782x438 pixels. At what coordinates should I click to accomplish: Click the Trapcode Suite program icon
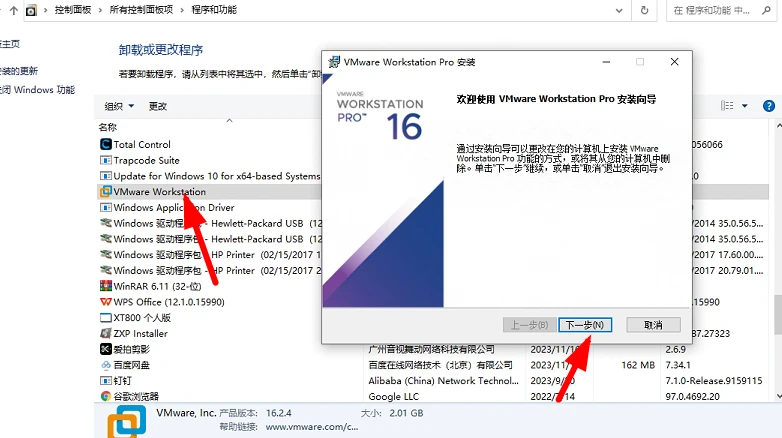106,161
